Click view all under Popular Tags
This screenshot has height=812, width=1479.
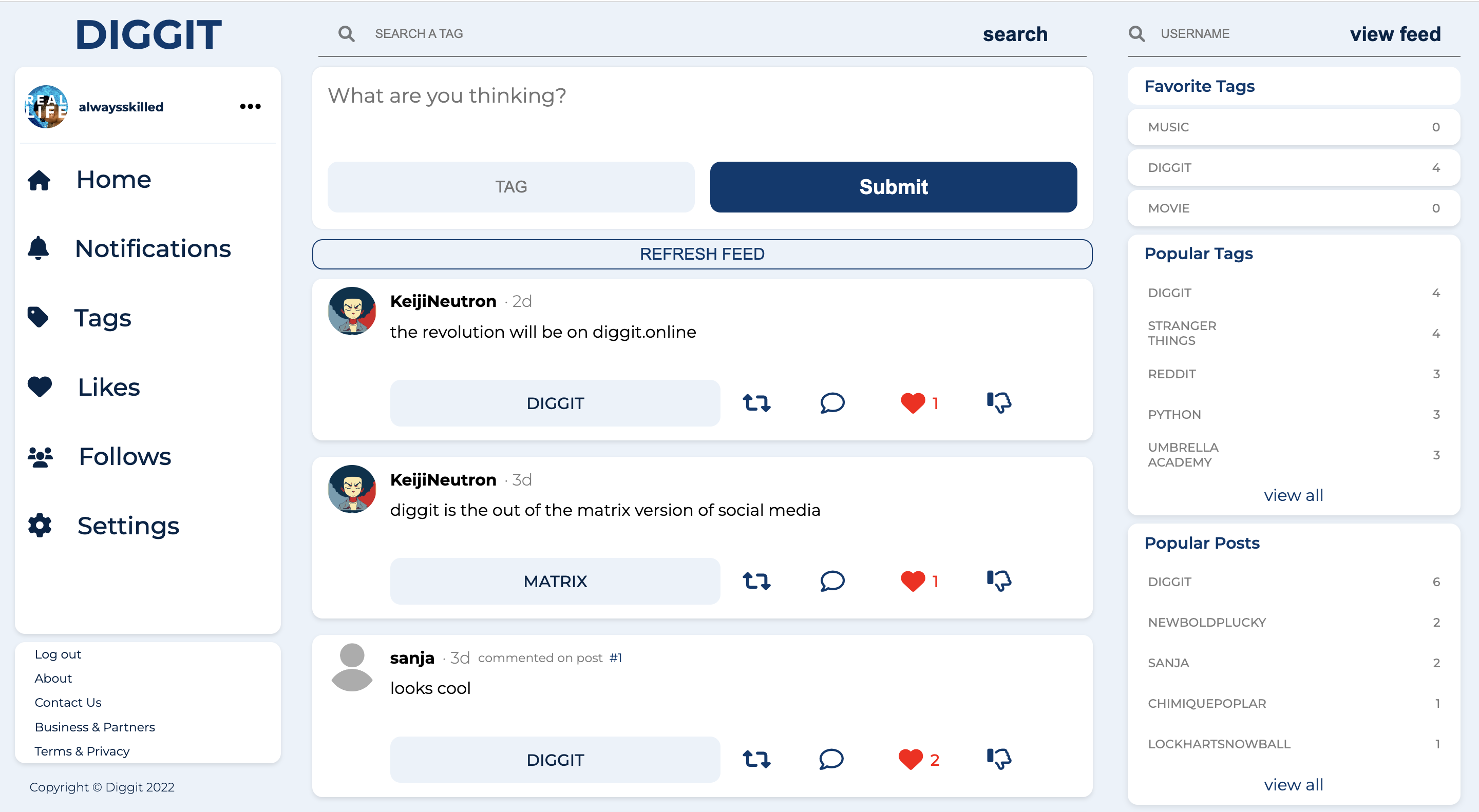(1294, 495)
